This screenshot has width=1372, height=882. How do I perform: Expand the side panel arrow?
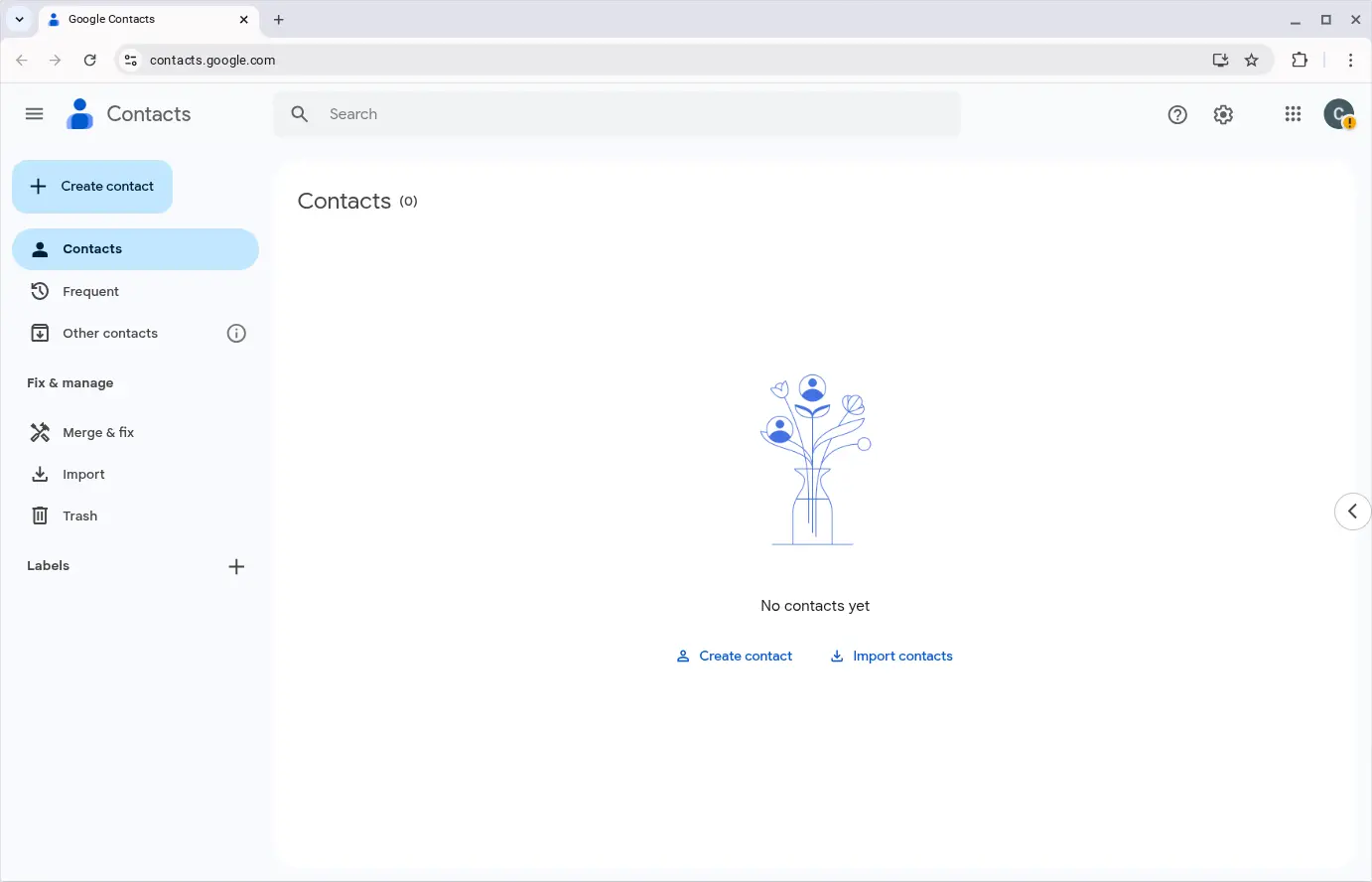coord(1352,512)
